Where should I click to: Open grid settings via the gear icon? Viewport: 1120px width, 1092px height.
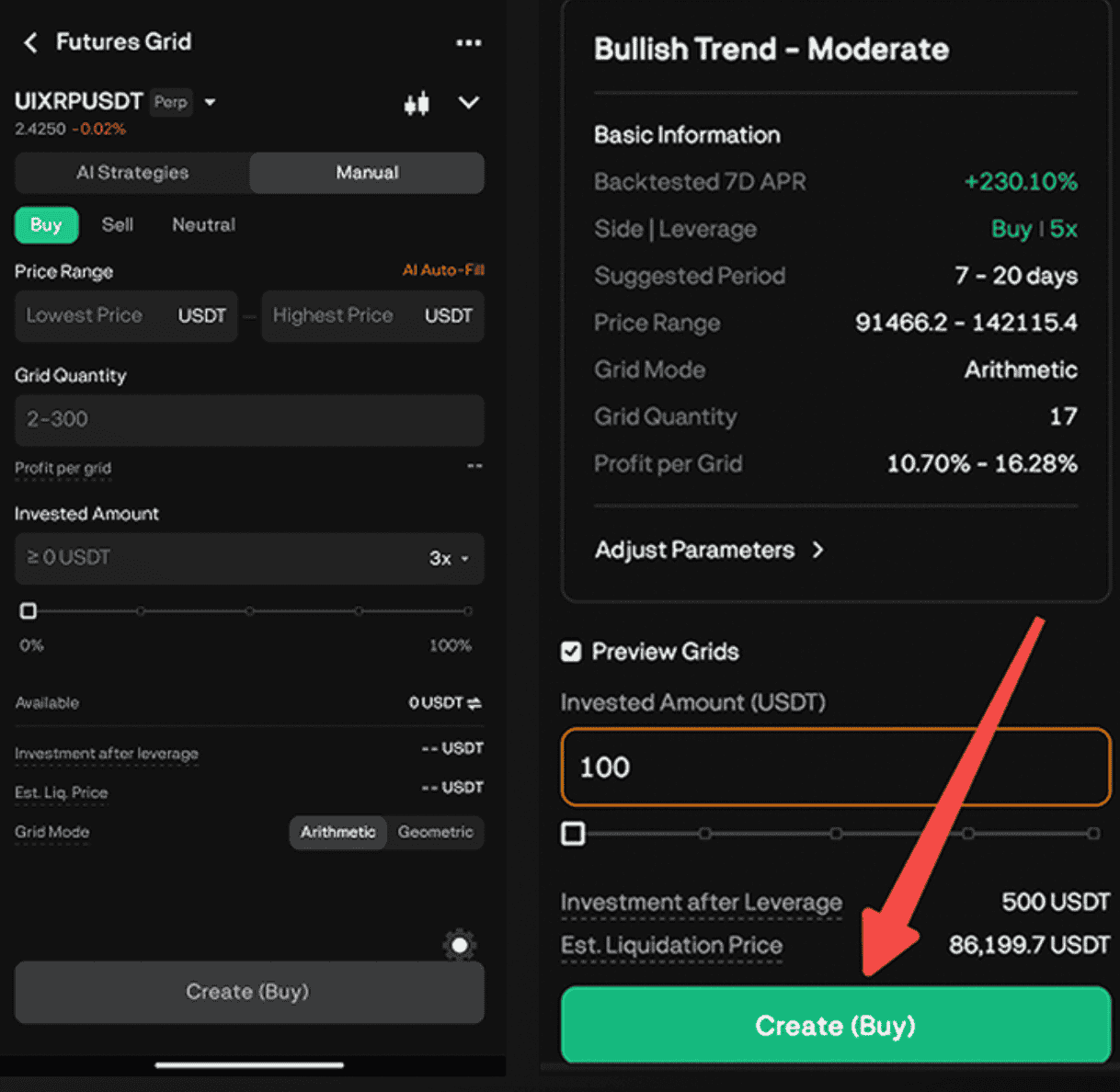click(459, 945)
